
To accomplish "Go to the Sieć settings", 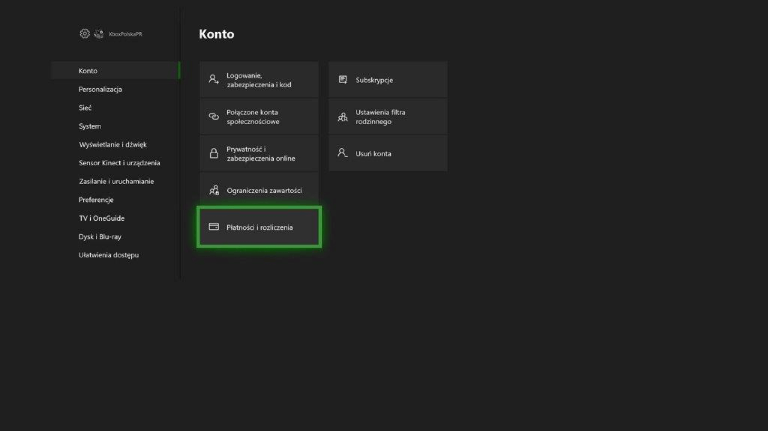I will pyautogui.click(x=85, y=108).
